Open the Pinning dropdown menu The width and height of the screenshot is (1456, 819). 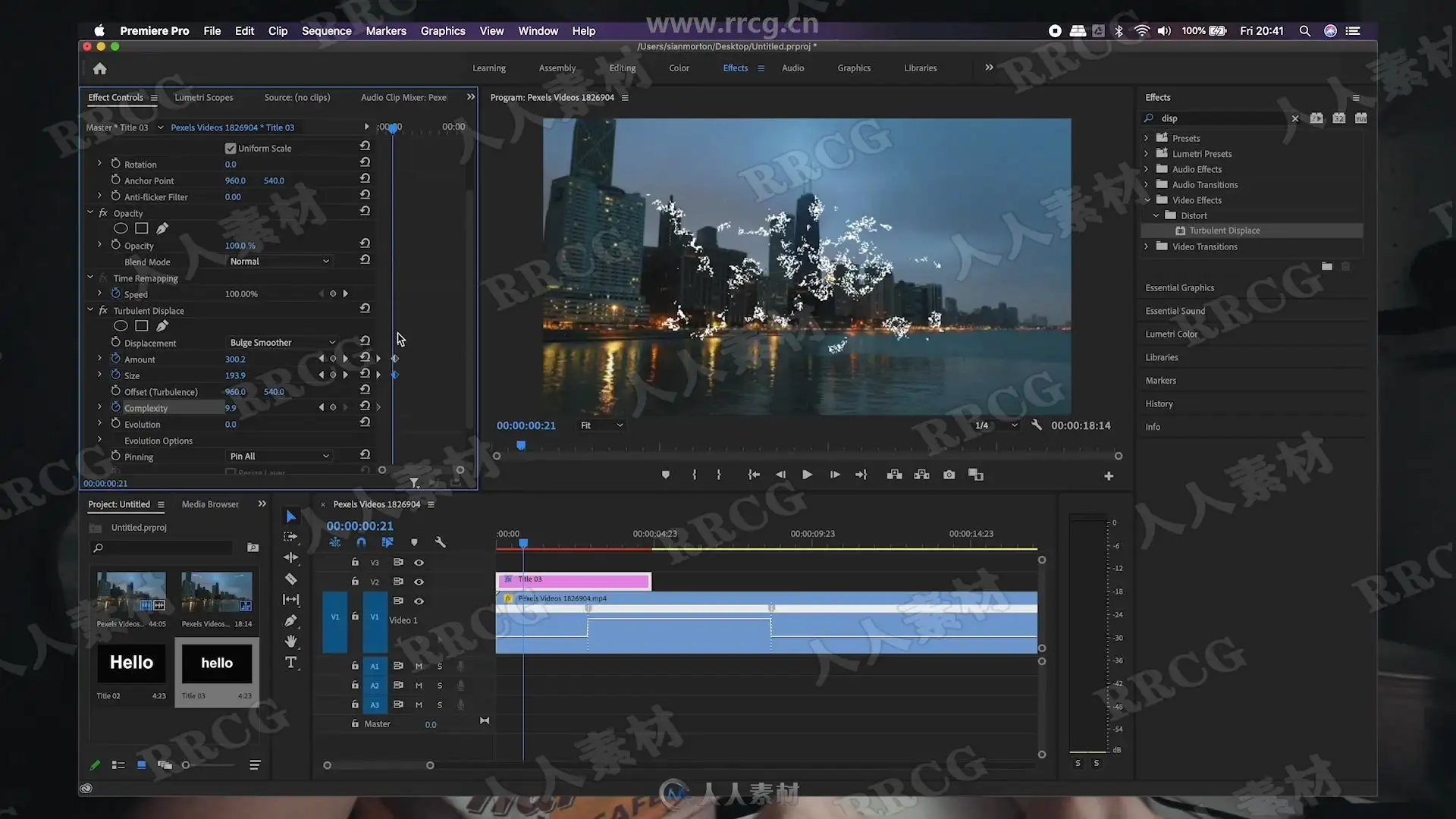point(279,456)
